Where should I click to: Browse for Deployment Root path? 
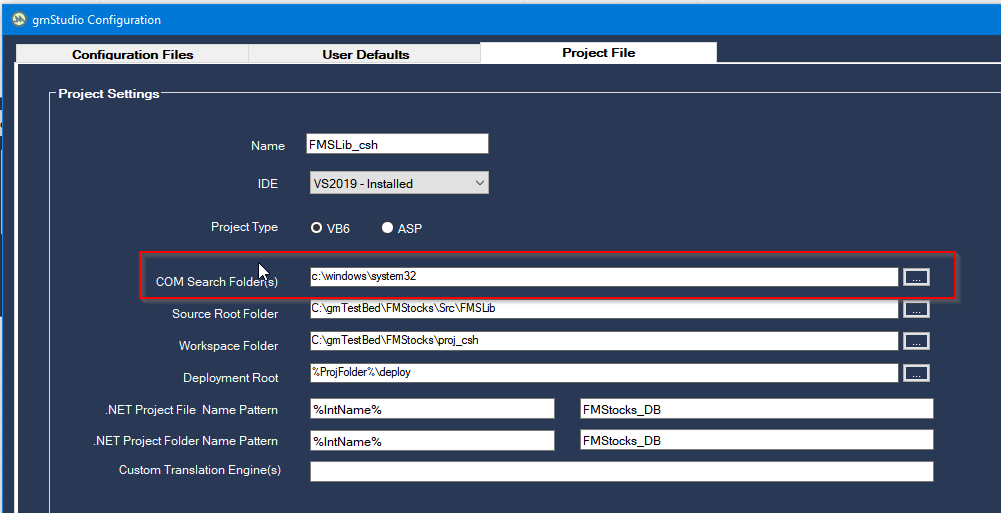pos(916,373)
